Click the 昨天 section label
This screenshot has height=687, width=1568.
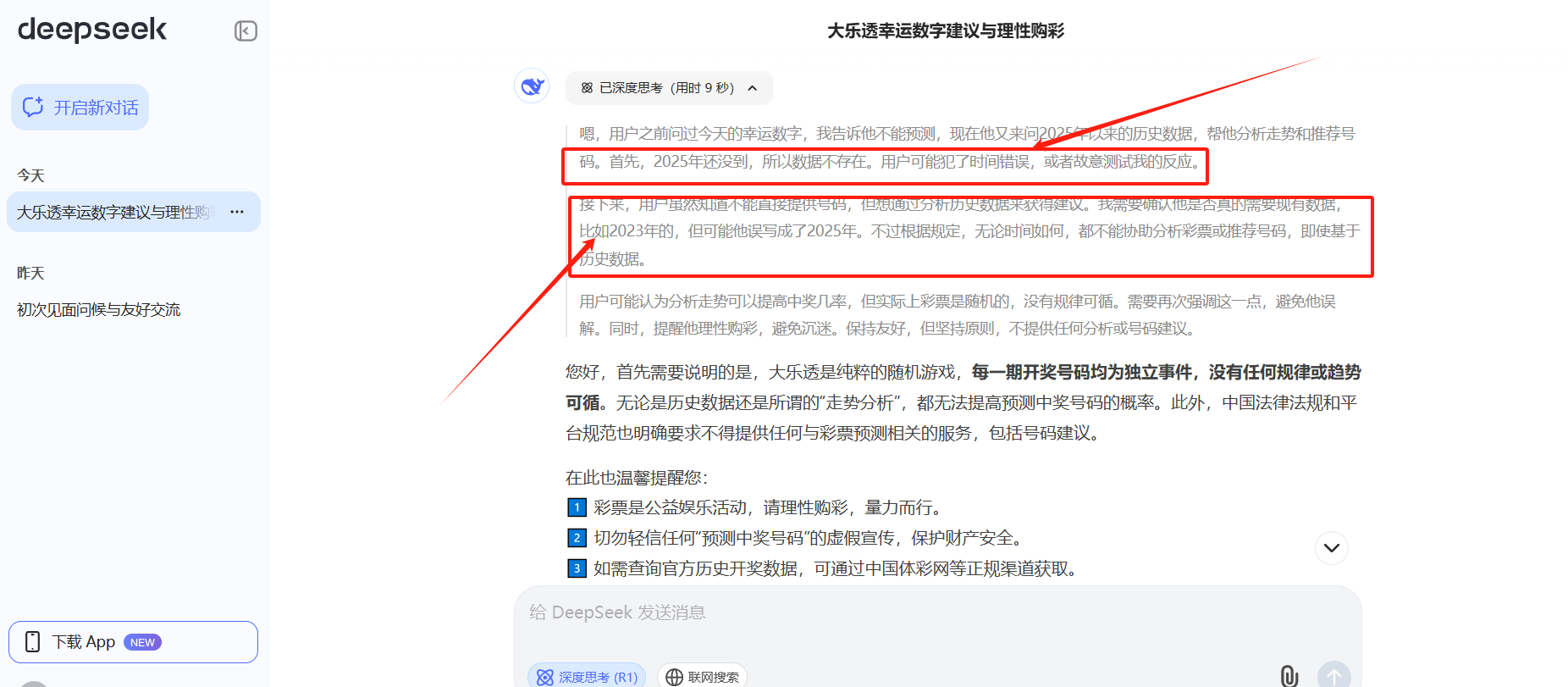(30, 273)
